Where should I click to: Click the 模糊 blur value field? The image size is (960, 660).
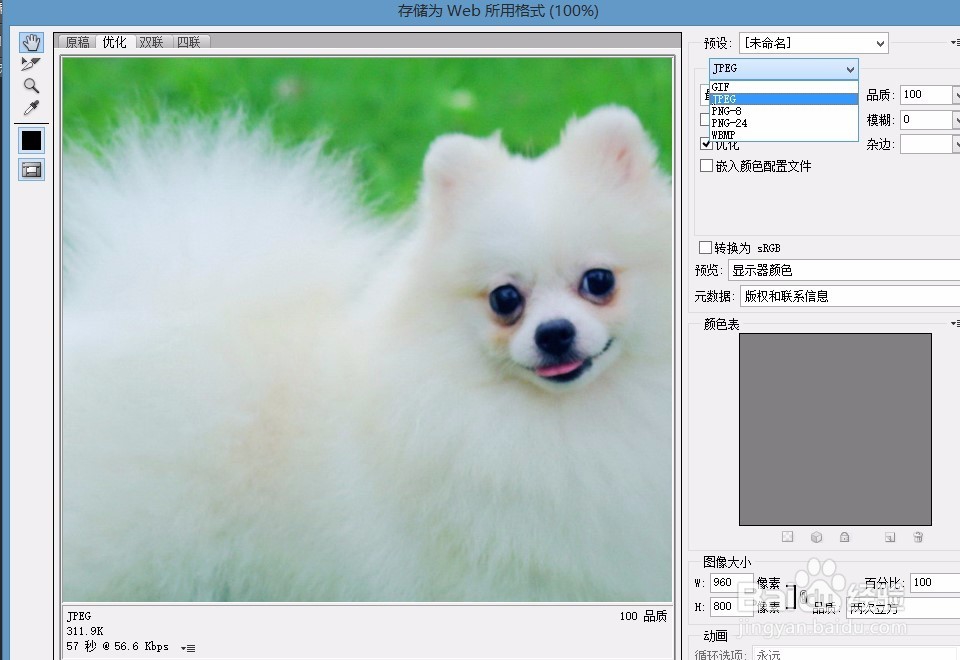click(x=926, y=119)
